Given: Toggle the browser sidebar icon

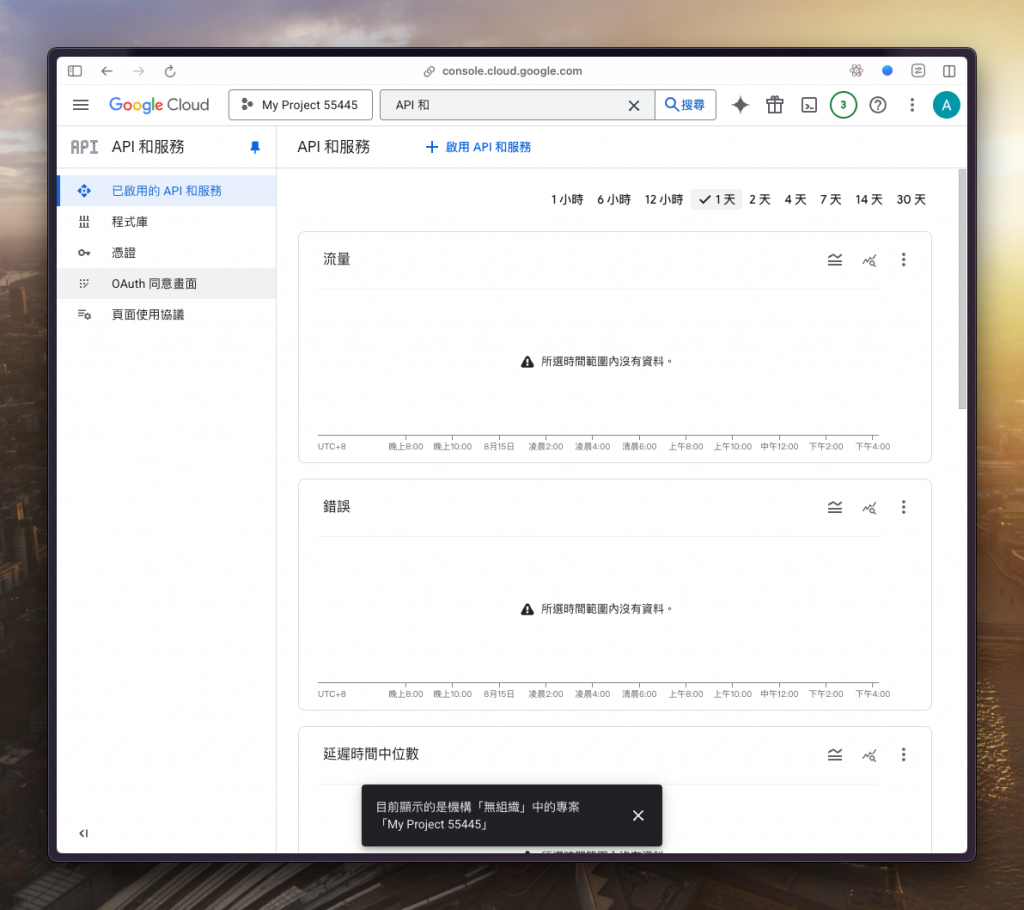Looking at the screenshot, I should coord(75,71).
